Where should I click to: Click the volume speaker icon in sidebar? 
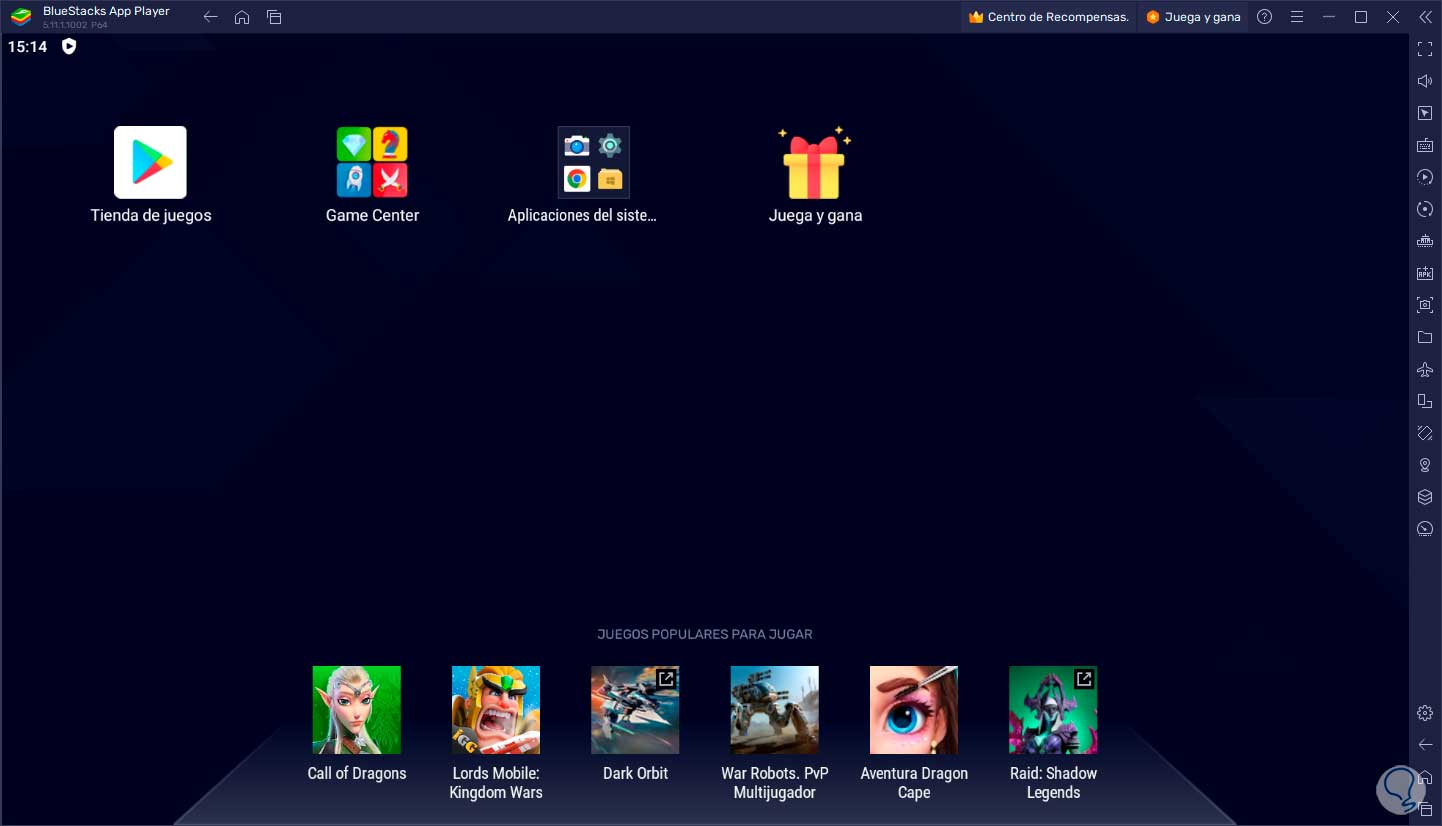click(1425, 81)
